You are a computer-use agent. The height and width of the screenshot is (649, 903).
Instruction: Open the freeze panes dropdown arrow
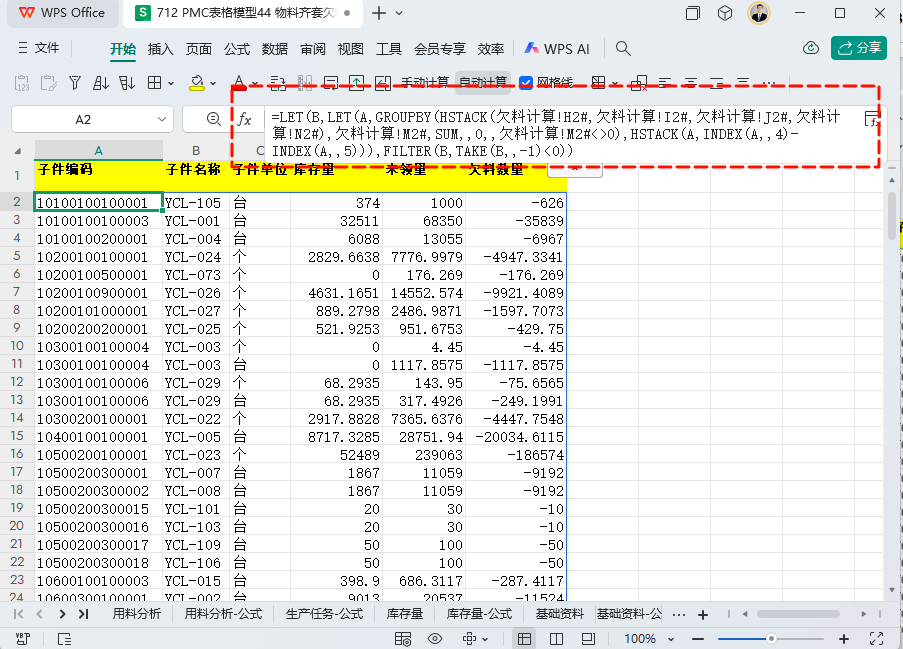click(x=615, y=84)
